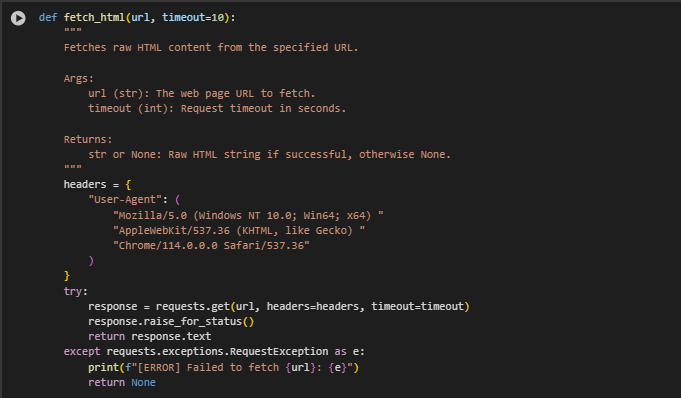Click the return None line
The width and height of the screenshot is (681, 398).
point(122,382)
